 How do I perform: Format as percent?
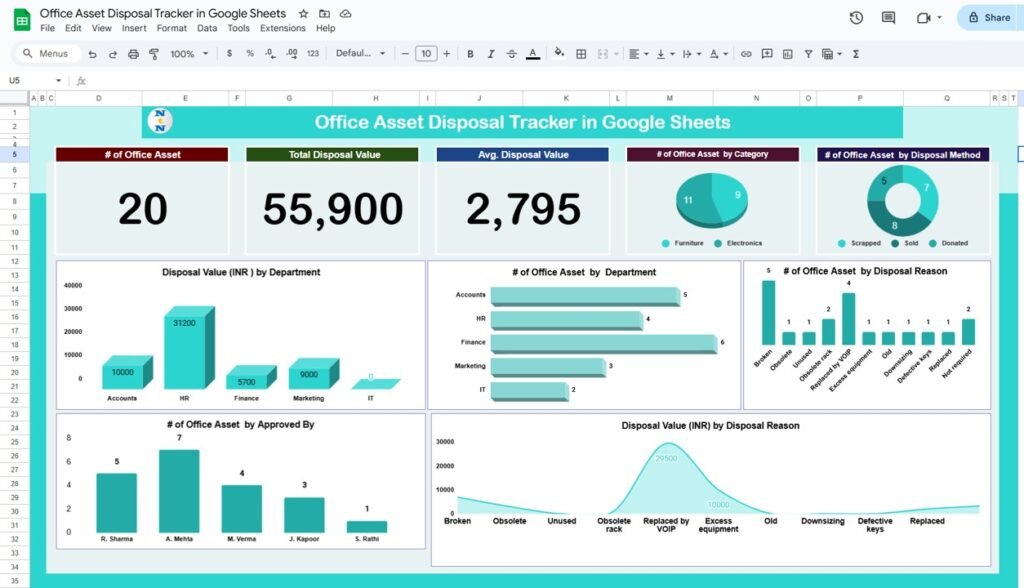tap(249, 54)
